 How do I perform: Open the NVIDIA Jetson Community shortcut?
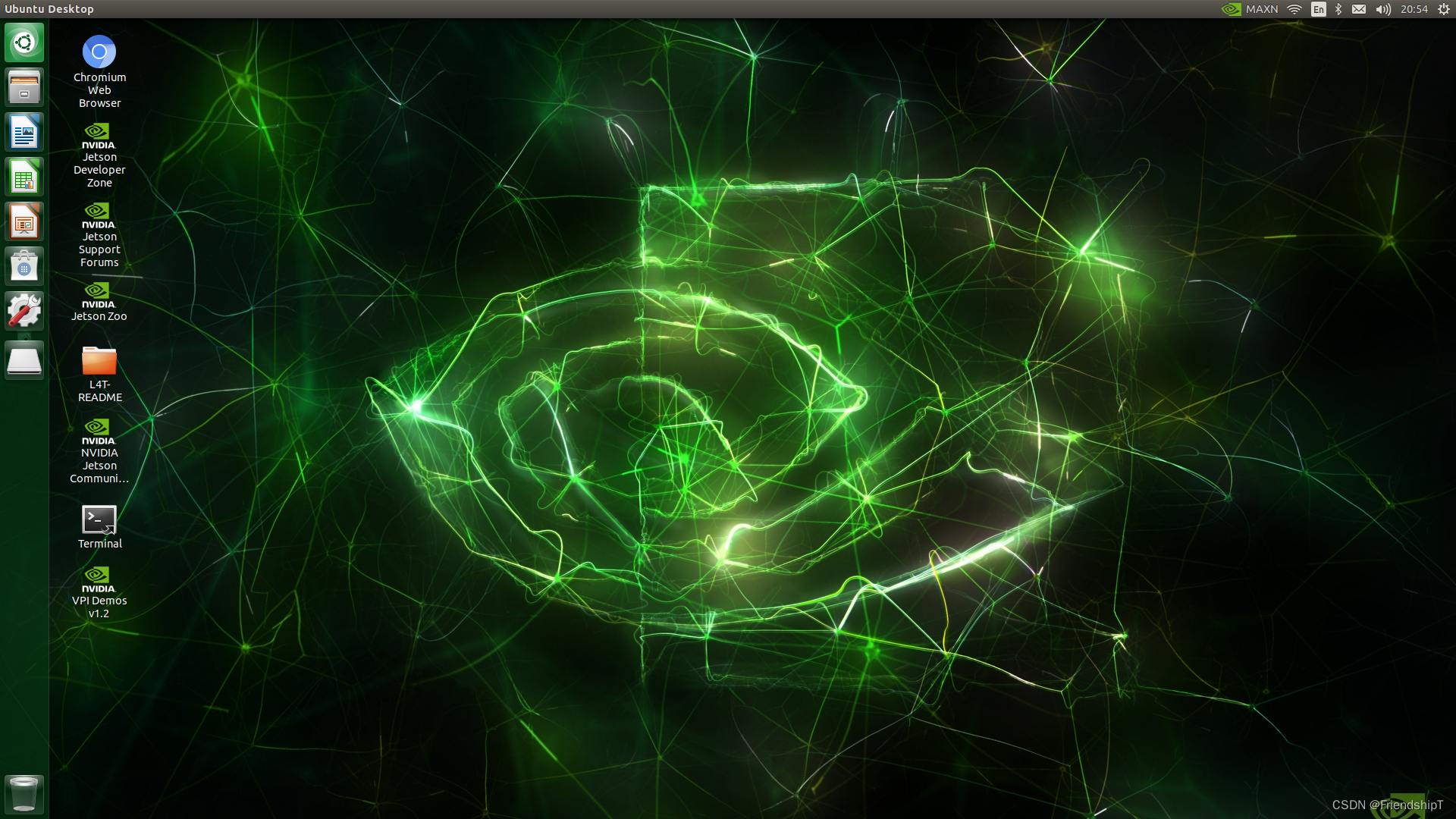[99, 432]
